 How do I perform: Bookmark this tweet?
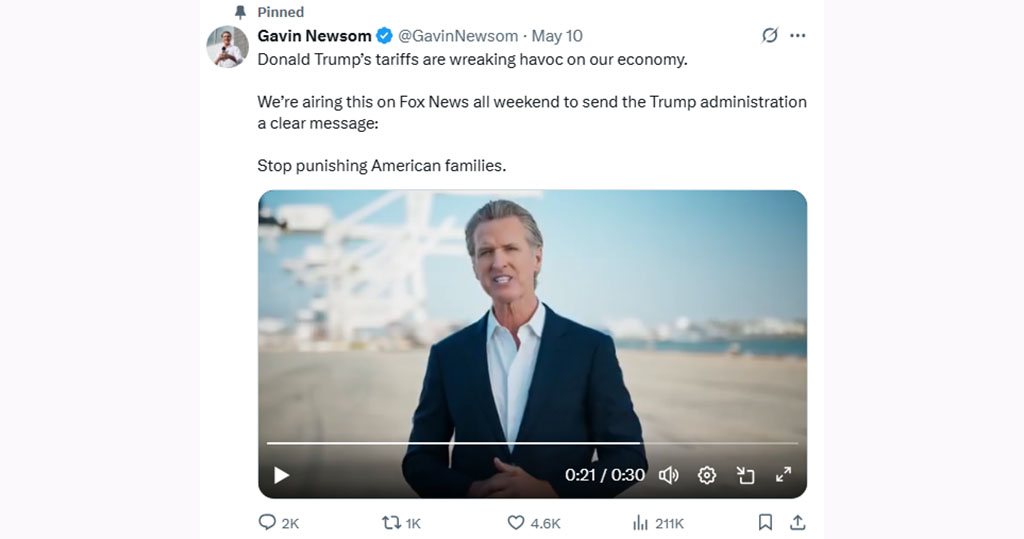[765, 522]
